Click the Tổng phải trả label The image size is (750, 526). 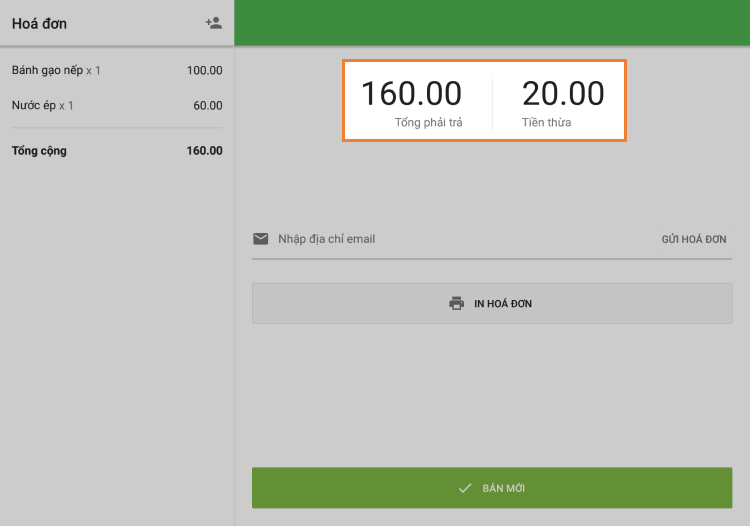click(x=428, y=123)
